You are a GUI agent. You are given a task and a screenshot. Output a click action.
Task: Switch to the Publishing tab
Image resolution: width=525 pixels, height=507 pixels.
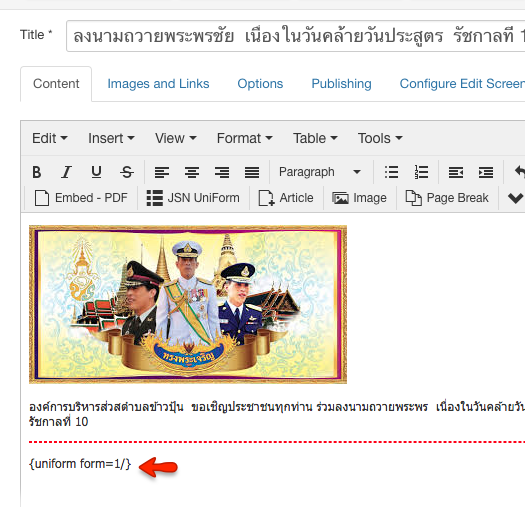[x=341, y=84]
